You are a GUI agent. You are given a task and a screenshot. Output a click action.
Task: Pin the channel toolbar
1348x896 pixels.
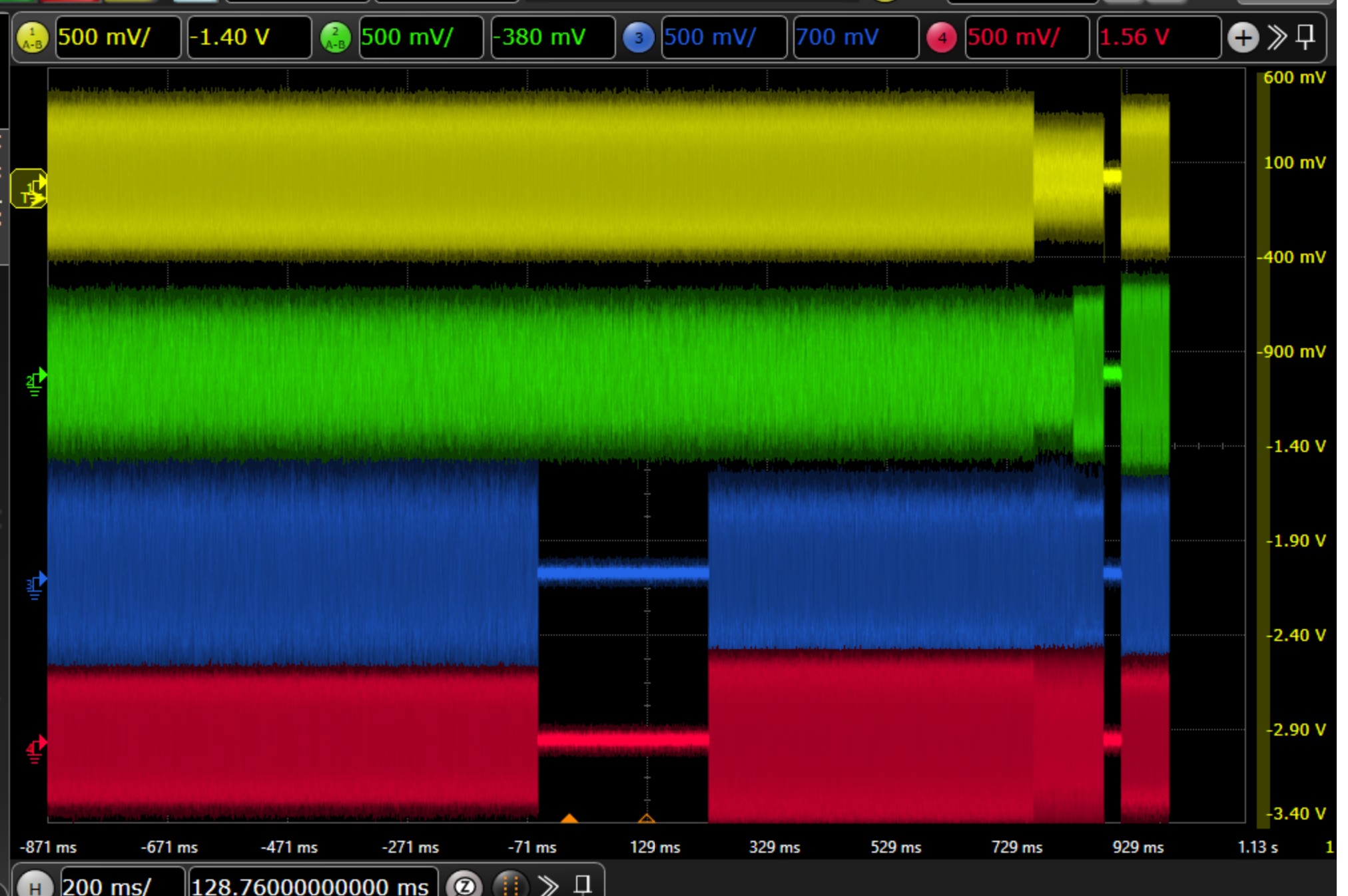[x=1306, y=37]
